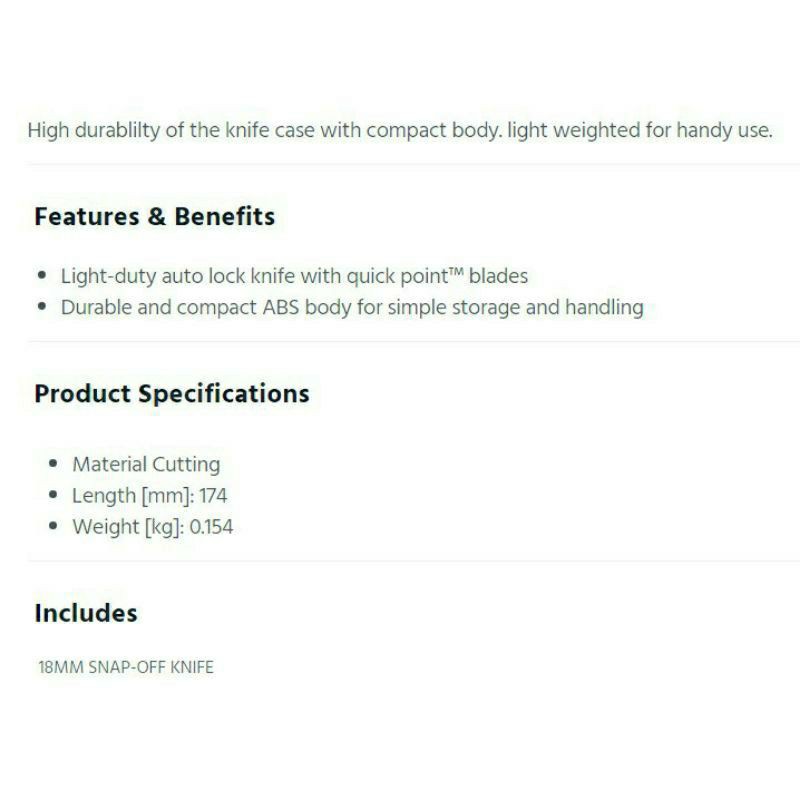
Task: Click the Features & Benefits heading
Action: click(154, 217)
